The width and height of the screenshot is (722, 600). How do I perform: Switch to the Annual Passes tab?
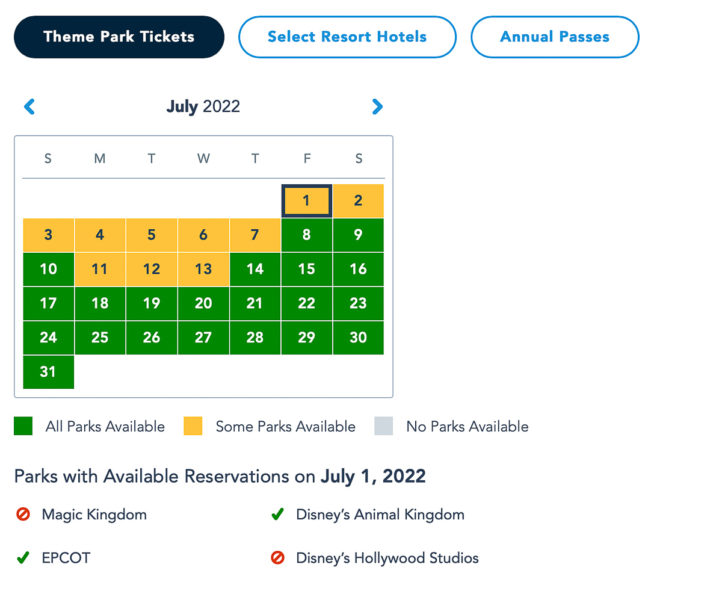pyautogui.click(x=555, y=37)
